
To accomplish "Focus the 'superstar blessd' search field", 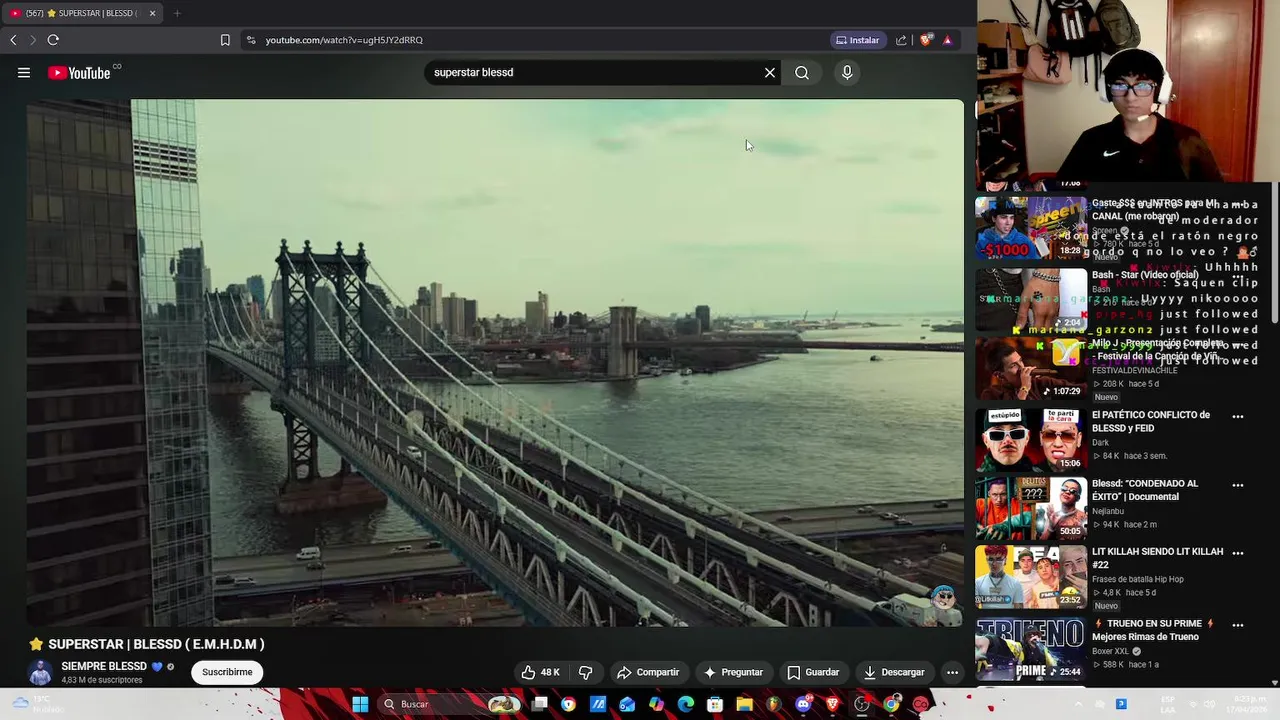I will pyautogui.click(x=595, y=73).
